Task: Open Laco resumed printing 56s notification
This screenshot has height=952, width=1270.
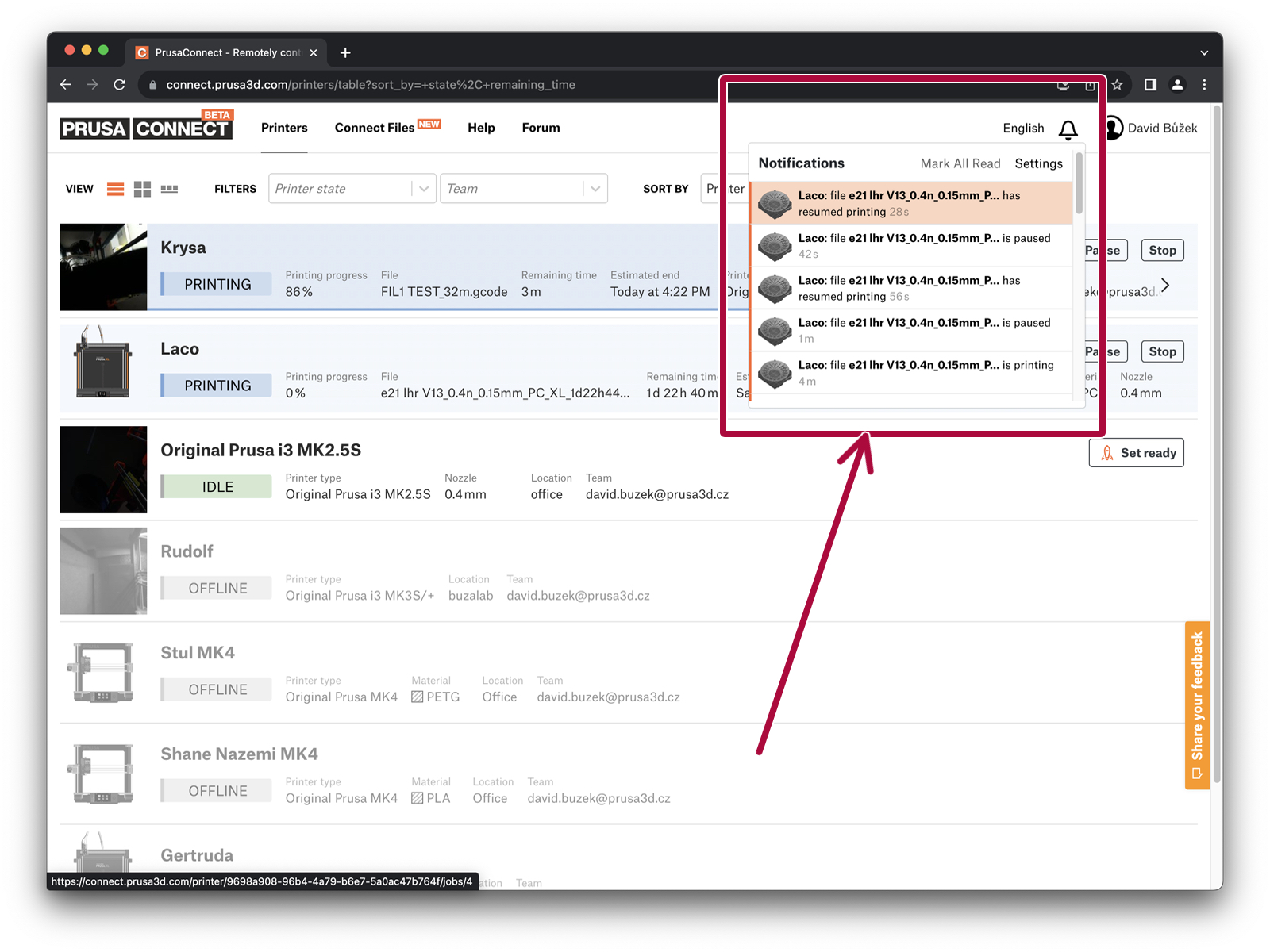Action: [x=911, y=288]
